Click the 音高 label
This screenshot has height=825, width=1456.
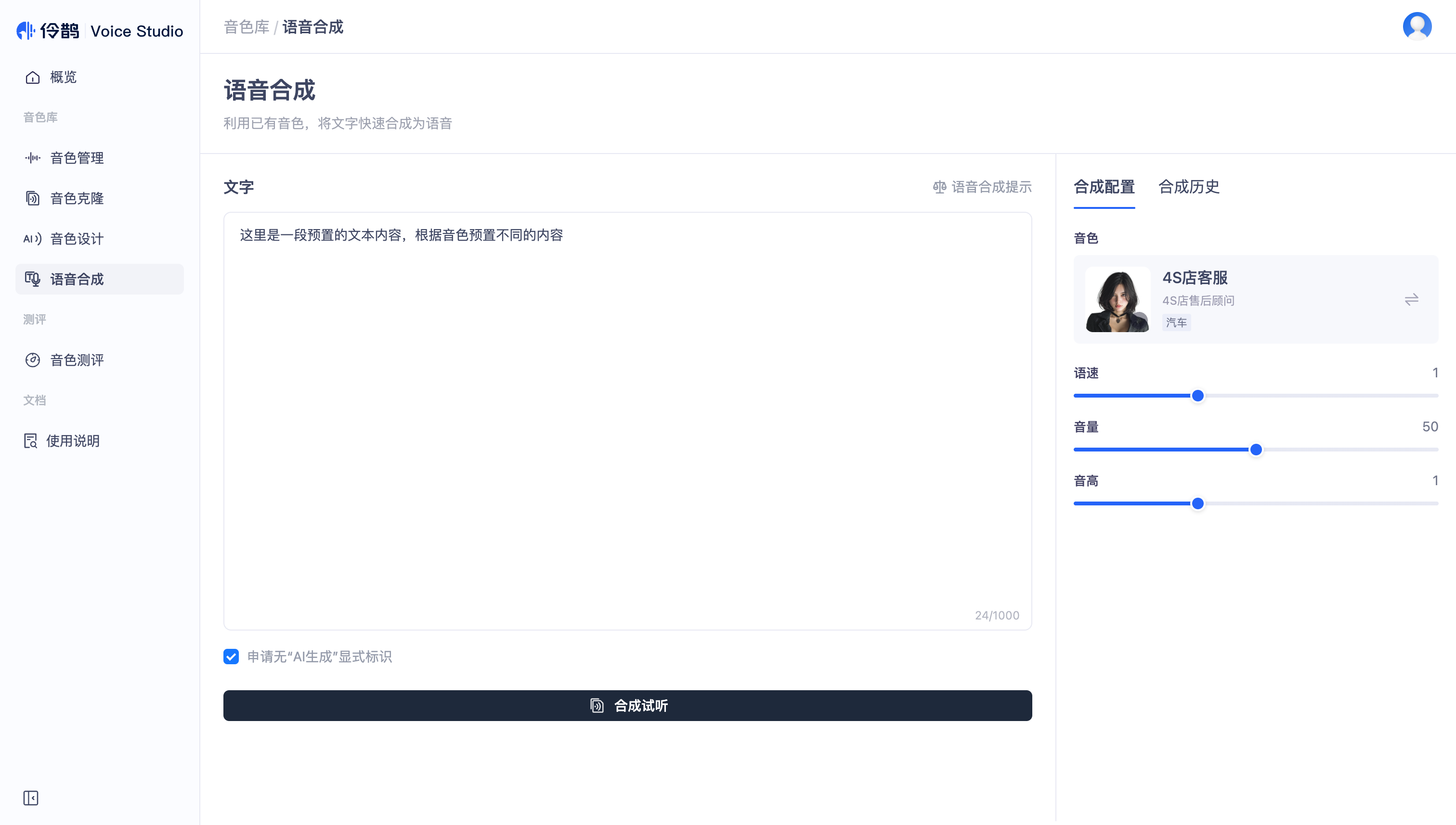click(1086, 480)
